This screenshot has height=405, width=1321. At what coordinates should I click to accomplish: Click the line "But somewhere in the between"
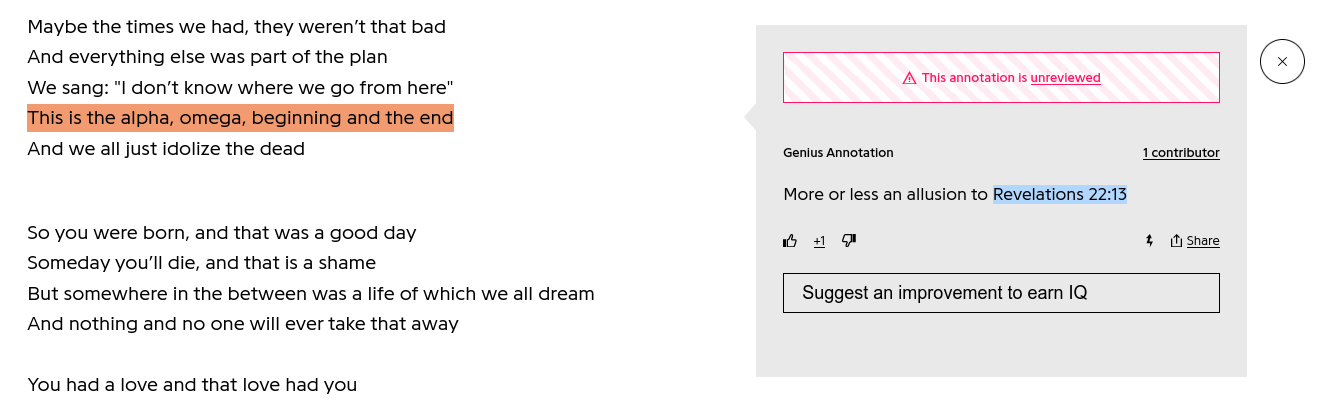[310, 294]
